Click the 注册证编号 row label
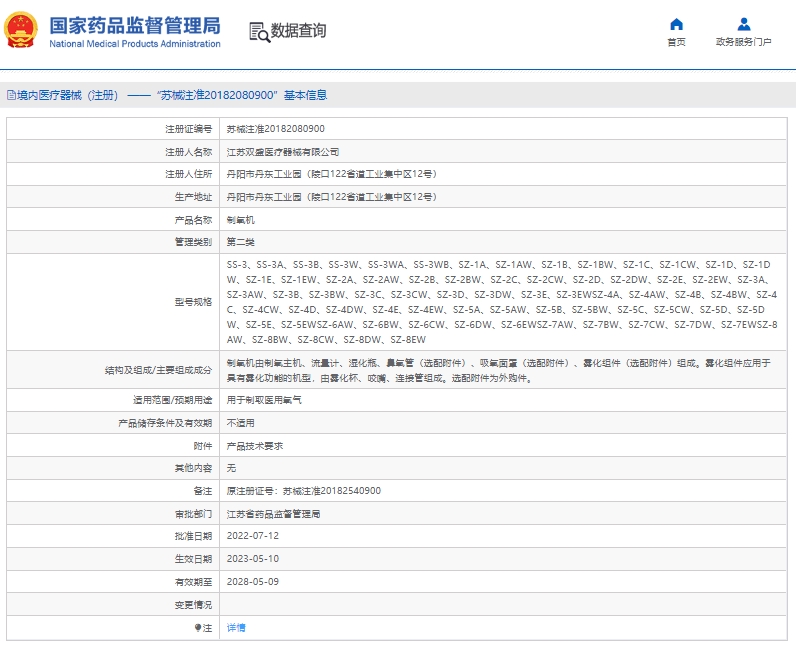Viewport: 796px width, 646px height. 188,129
